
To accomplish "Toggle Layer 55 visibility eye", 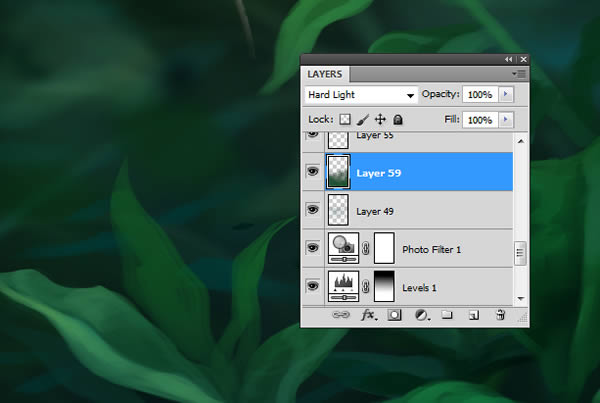I will coord(313,135).
